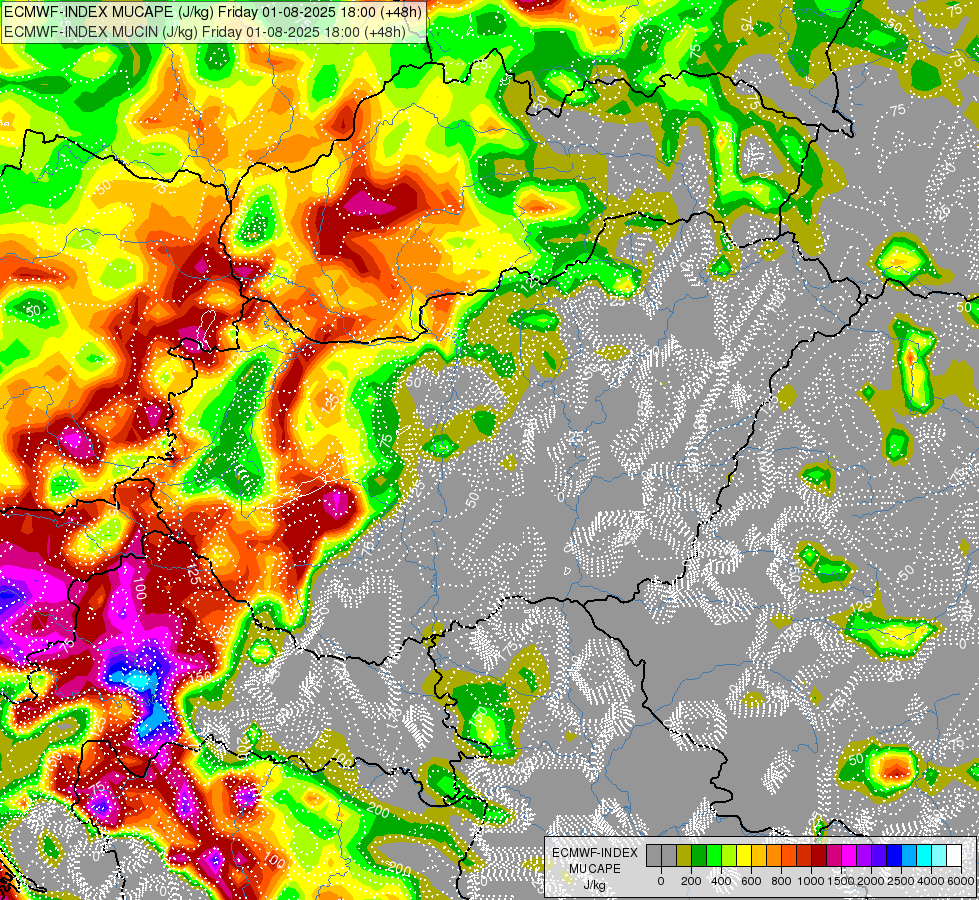979x900 pixels.
Task: Click the 0 value on legend scale
Action: tap(661, 881)
